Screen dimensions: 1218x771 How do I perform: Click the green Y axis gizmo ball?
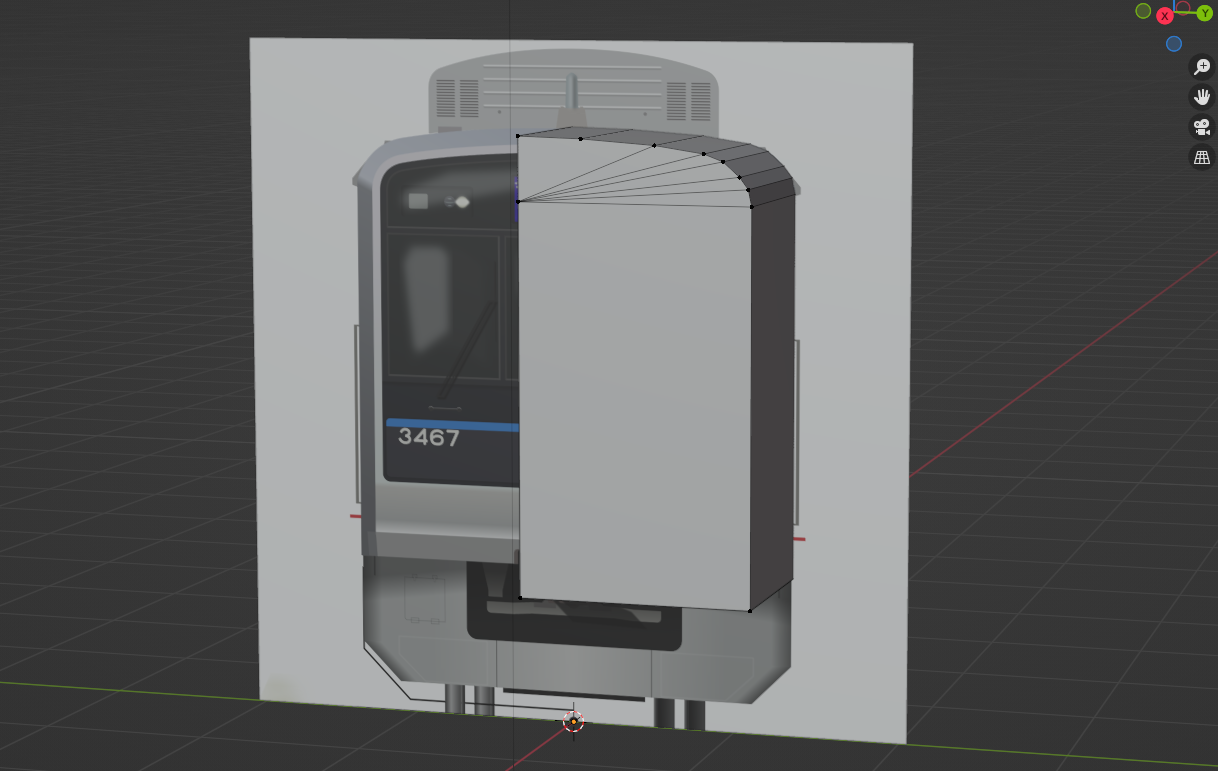pyautogui.click(x=1204, y=13)
